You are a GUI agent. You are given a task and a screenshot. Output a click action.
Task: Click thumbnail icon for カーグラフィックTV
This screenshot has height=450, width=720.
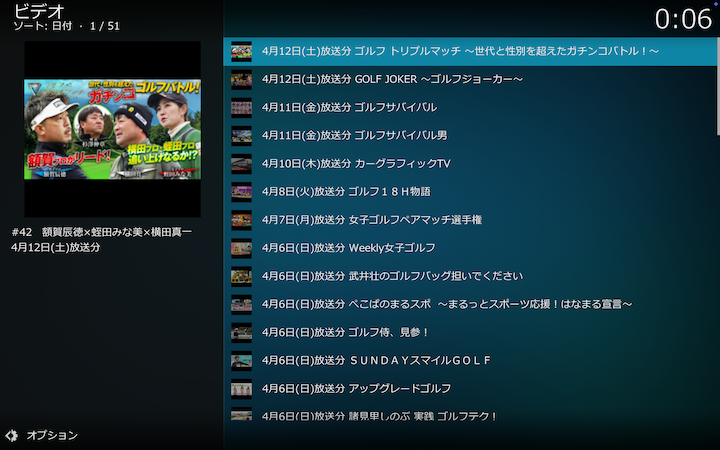(241, 163)
